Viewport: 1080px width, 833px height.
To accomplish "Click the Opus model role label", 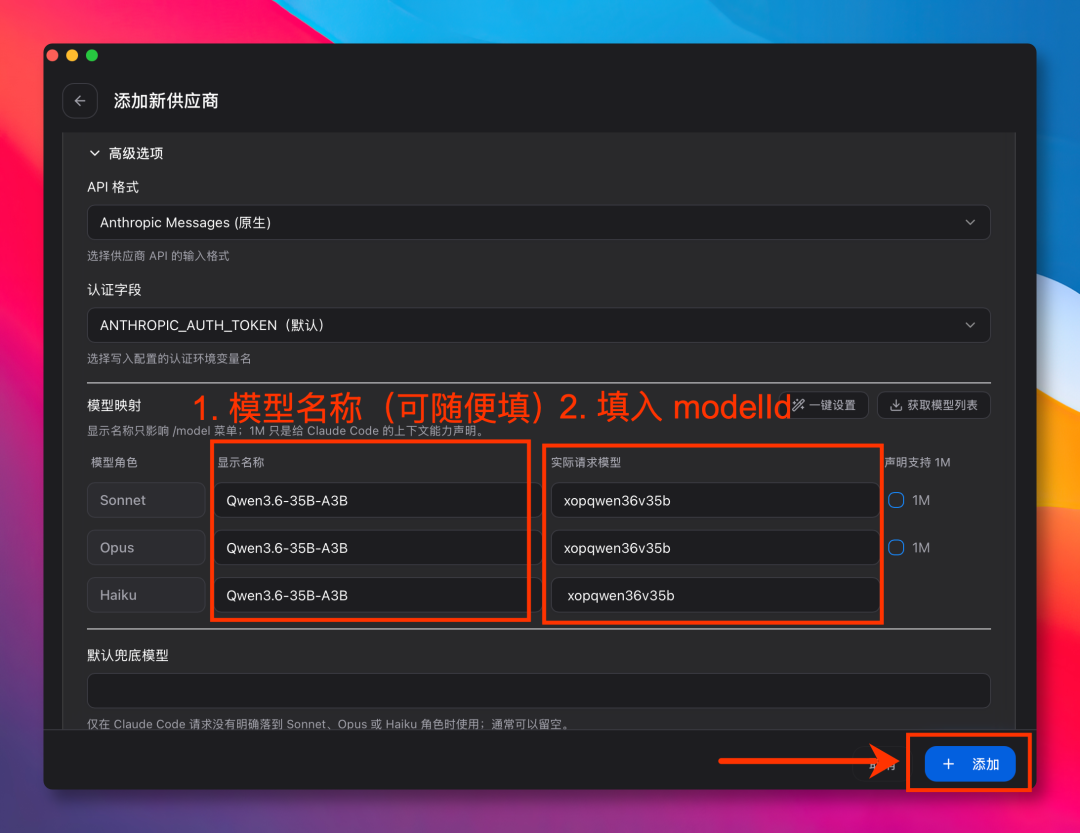I will (x=146, y=548).
